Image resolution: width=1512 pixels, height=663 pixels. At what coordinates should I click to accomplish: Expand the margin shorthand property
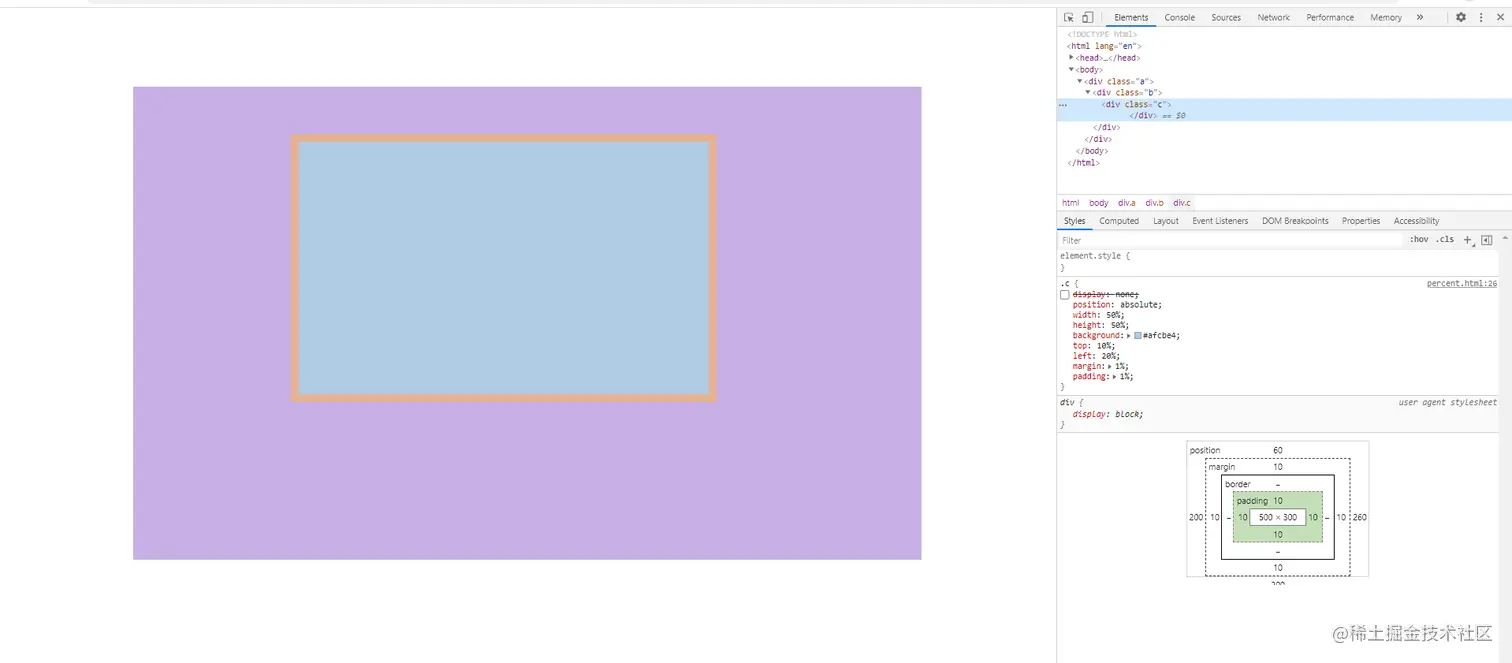click(x=1110, y=365)
